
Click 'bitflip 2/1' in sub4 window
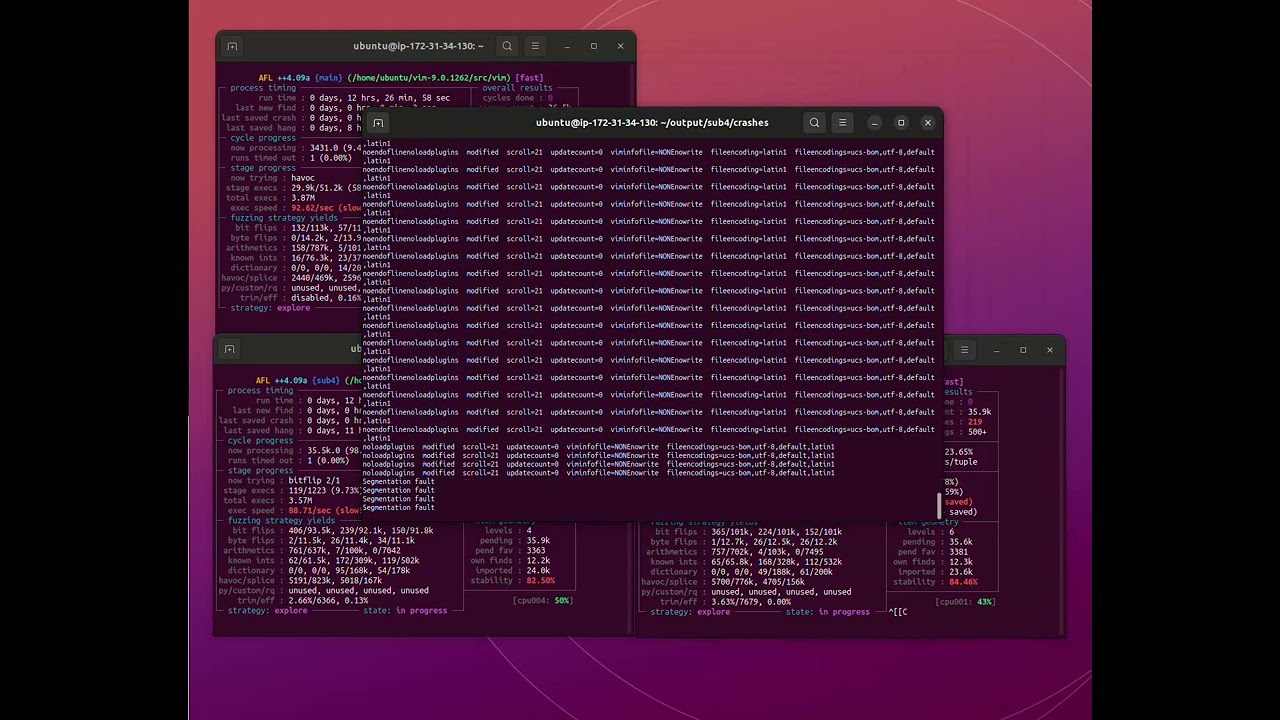[314, 481]
